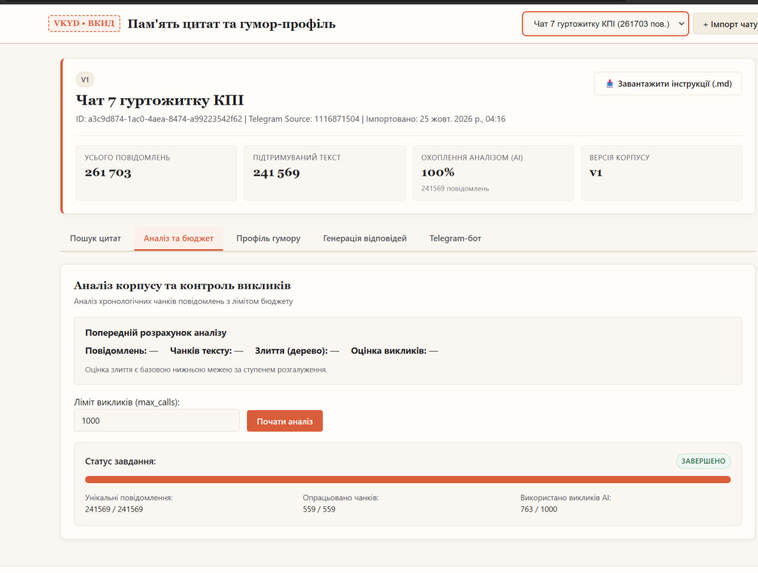
Task: Click the download icon in instructions button
Action: point(610,84)
